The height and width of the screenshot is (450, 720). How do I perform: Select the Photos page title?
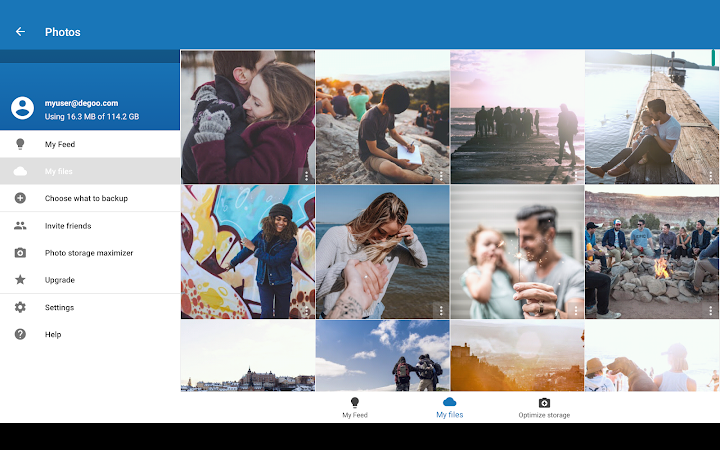coord(62,32)
